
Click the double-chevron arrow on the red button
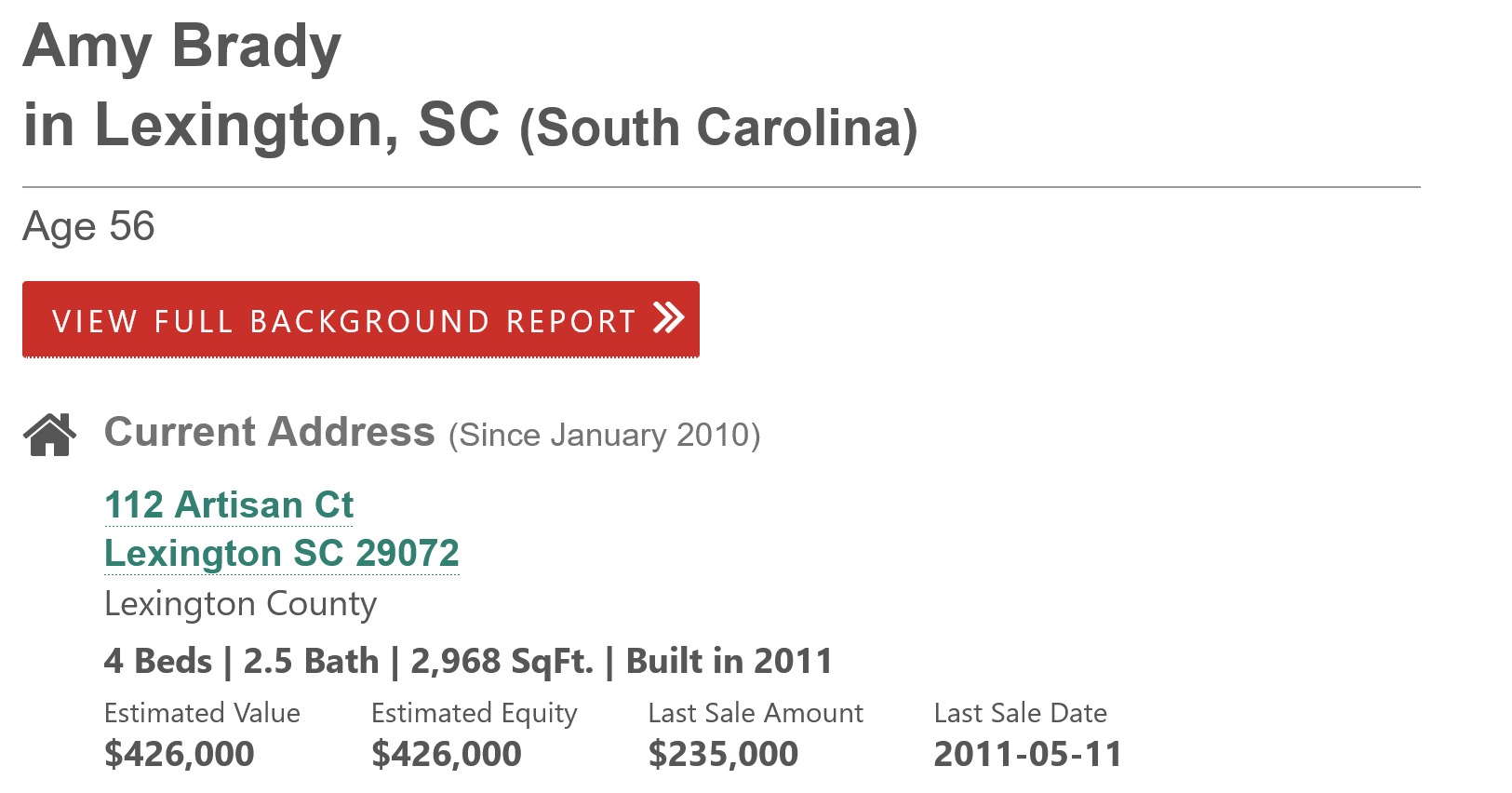pos(668,318)
